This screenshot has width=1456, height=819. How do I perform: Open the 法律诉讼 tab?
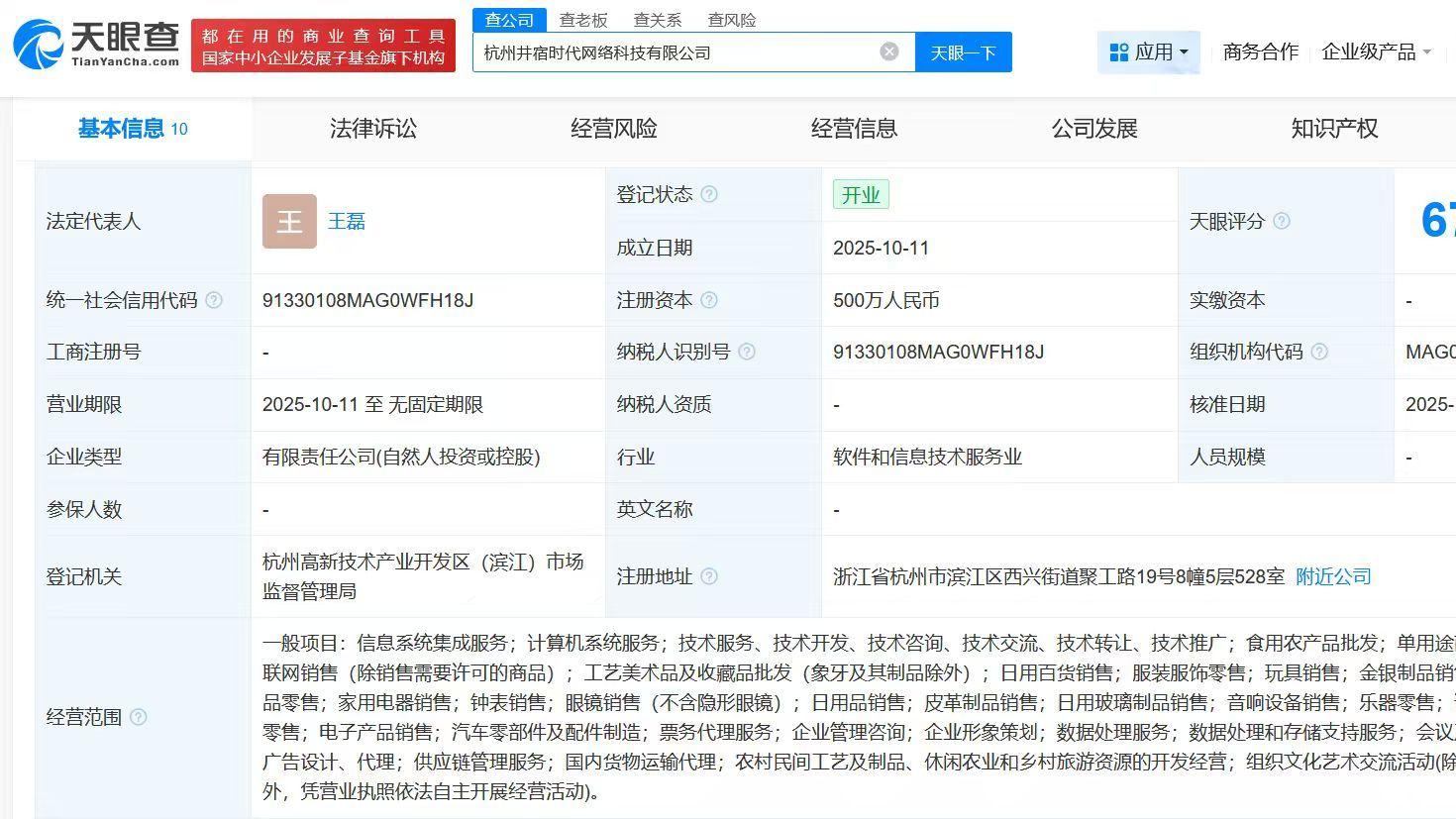[373, 129]
